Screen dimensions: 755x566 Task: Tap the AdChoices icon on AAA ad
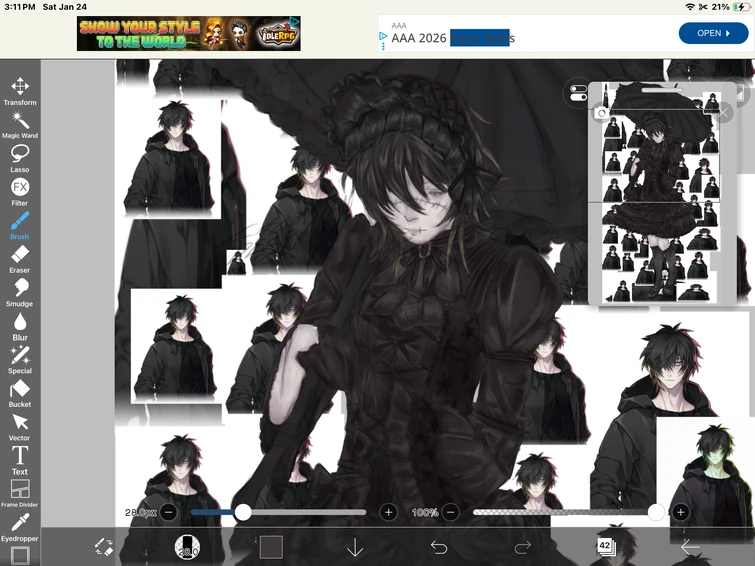click(383, 36)
